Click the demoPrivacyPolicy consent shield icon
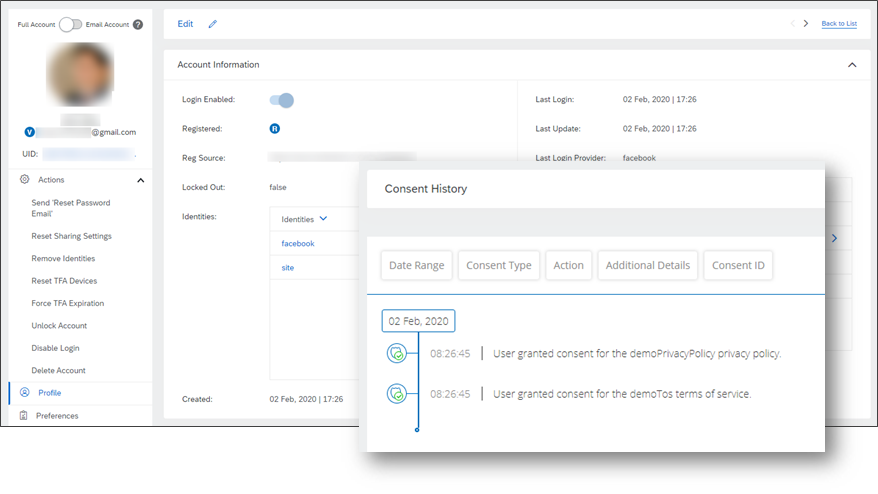This screenshot has width=878, height=494. 397,353
